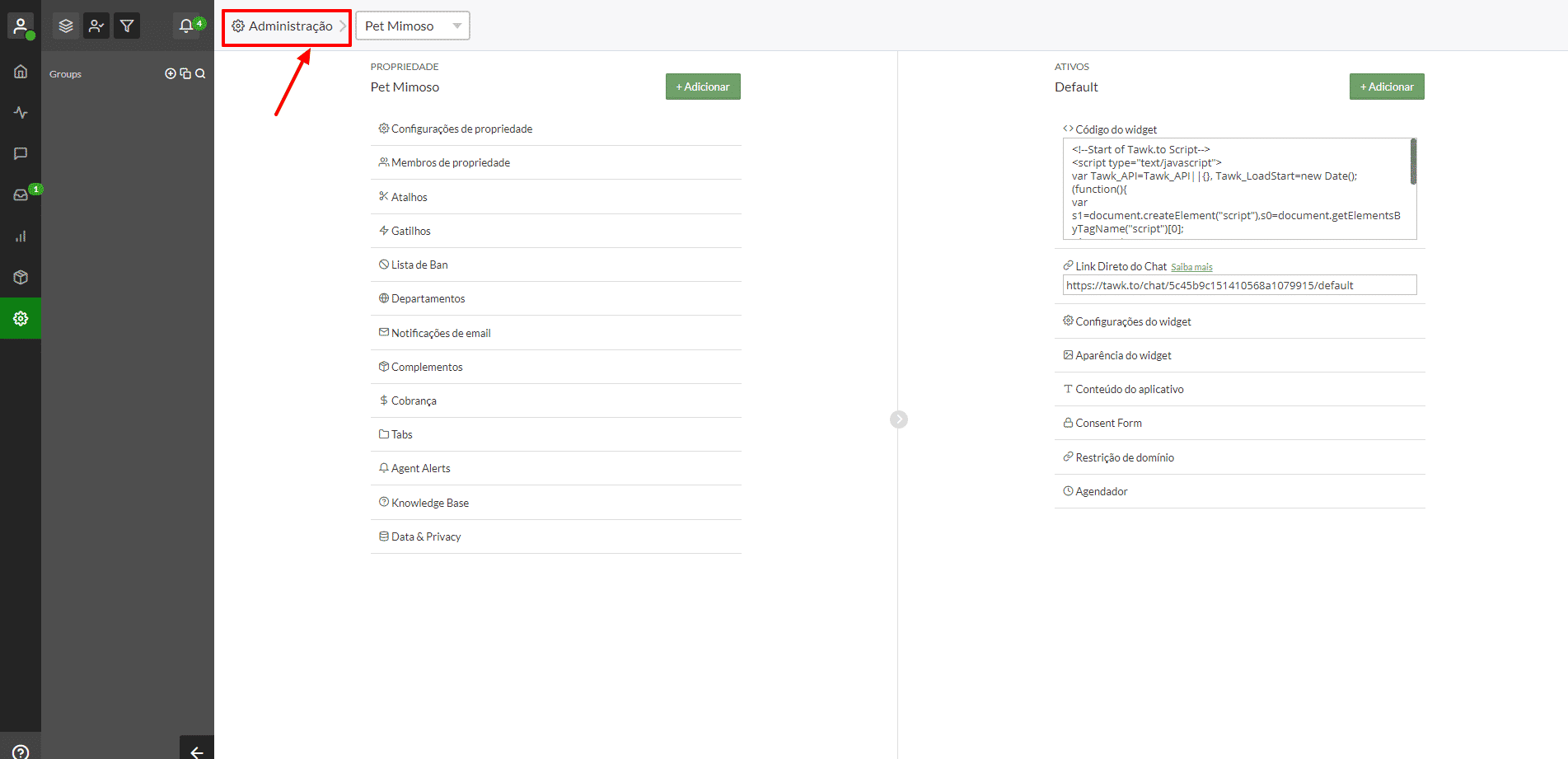Expand the center panel chevron
The height and width of the screenshot is (759, 1568).
(898, 419)
